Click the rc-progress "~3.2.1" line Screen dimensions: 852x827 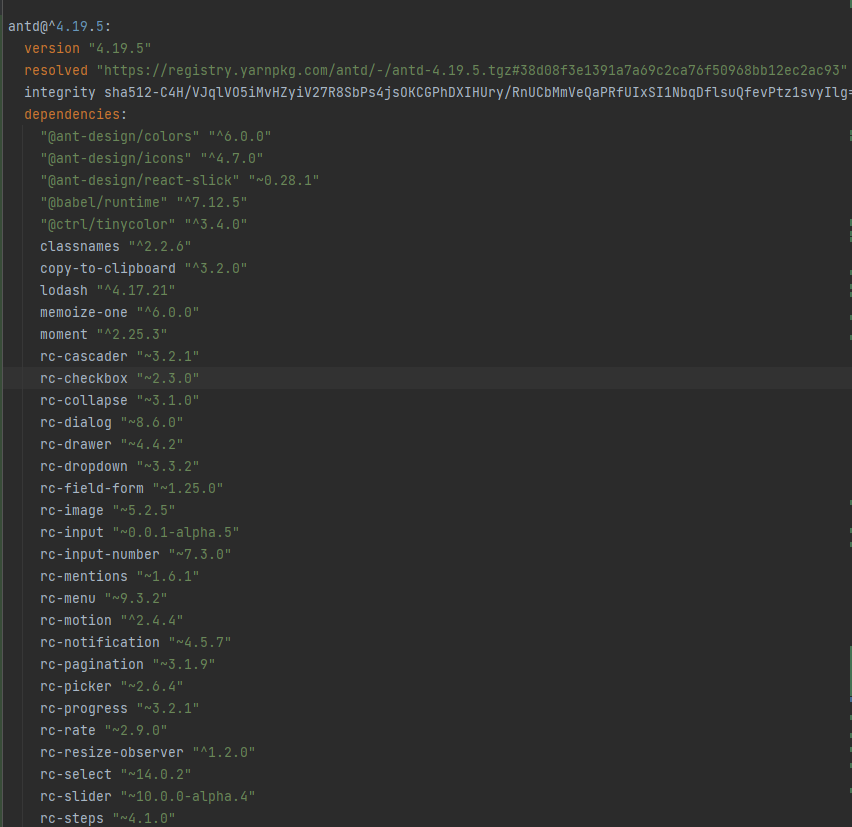120,709
